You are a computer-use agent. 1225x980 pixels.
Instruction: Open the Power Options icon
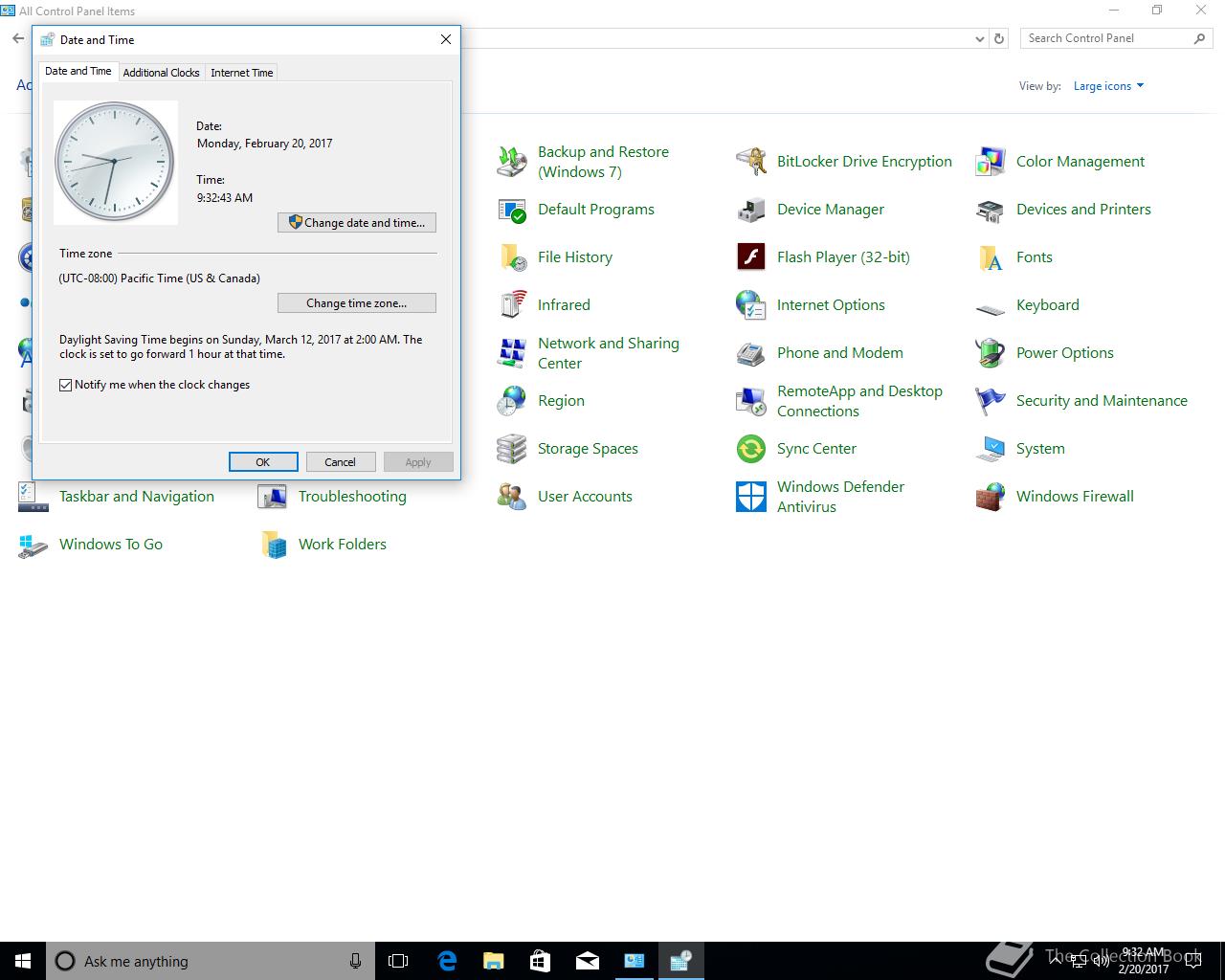[991, 353]
